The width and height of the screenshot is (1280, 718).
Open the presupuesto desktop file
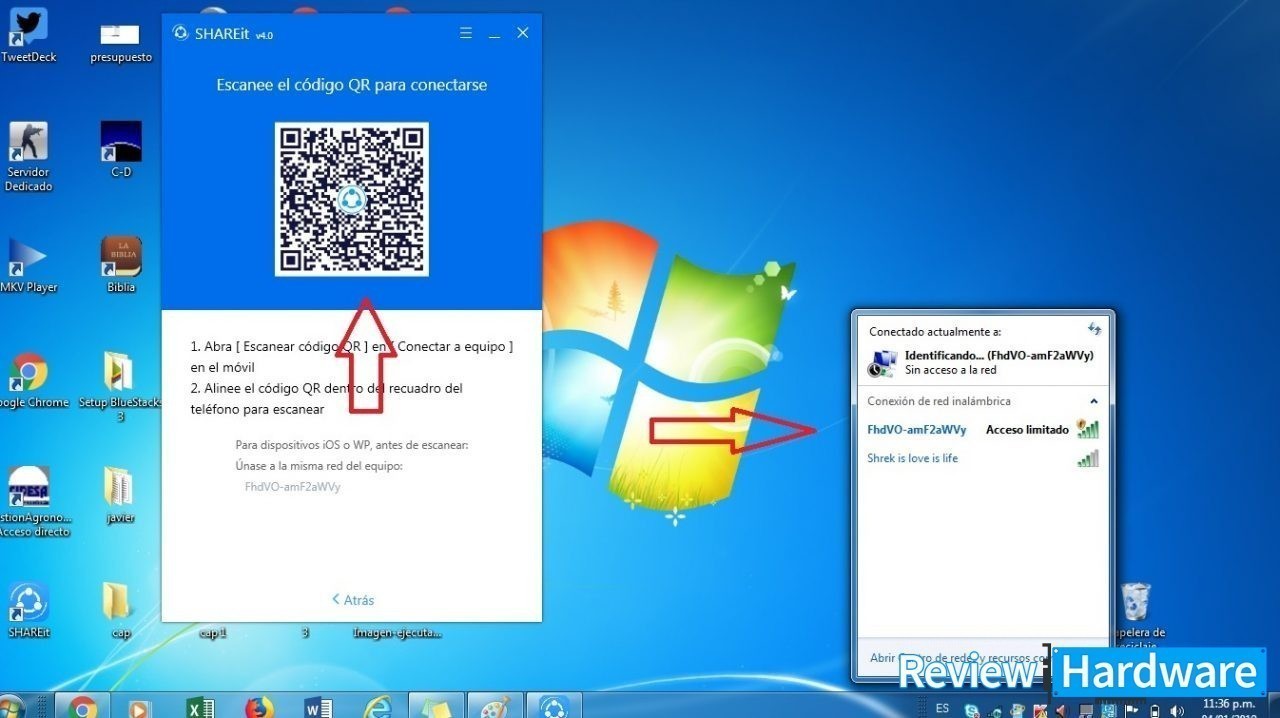click(x=121, y=42)
